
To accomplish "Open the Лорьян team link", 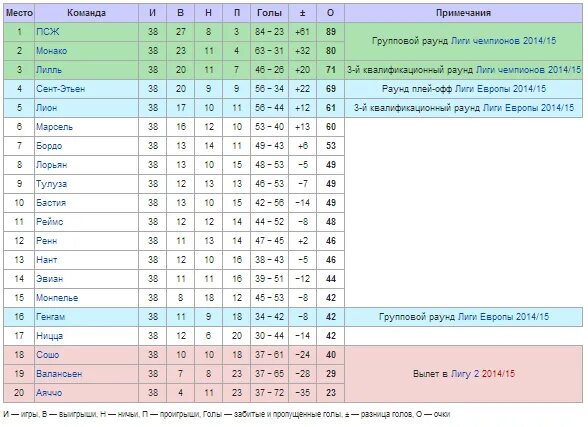I will 51,165.
